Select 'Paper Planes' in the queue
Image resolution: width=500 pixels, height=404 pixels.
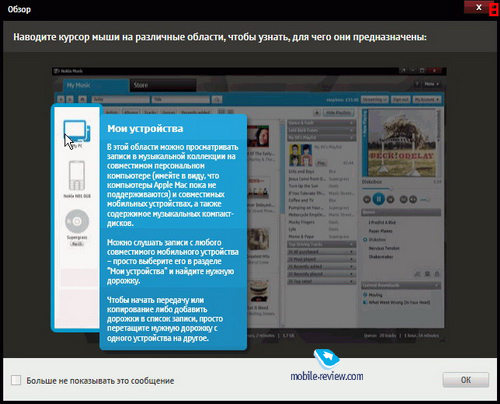tap(380, 231)
